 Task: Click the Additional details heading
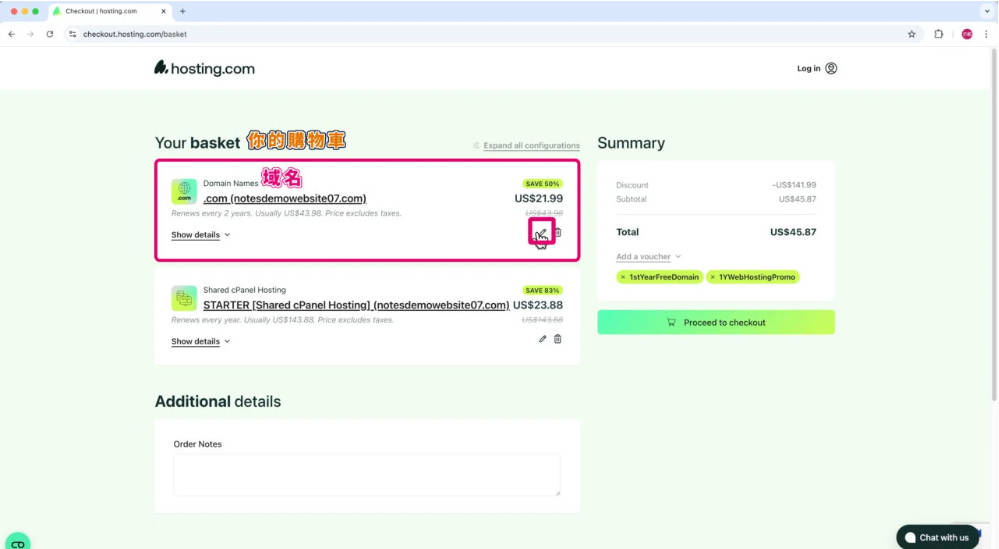coord(218,401)
